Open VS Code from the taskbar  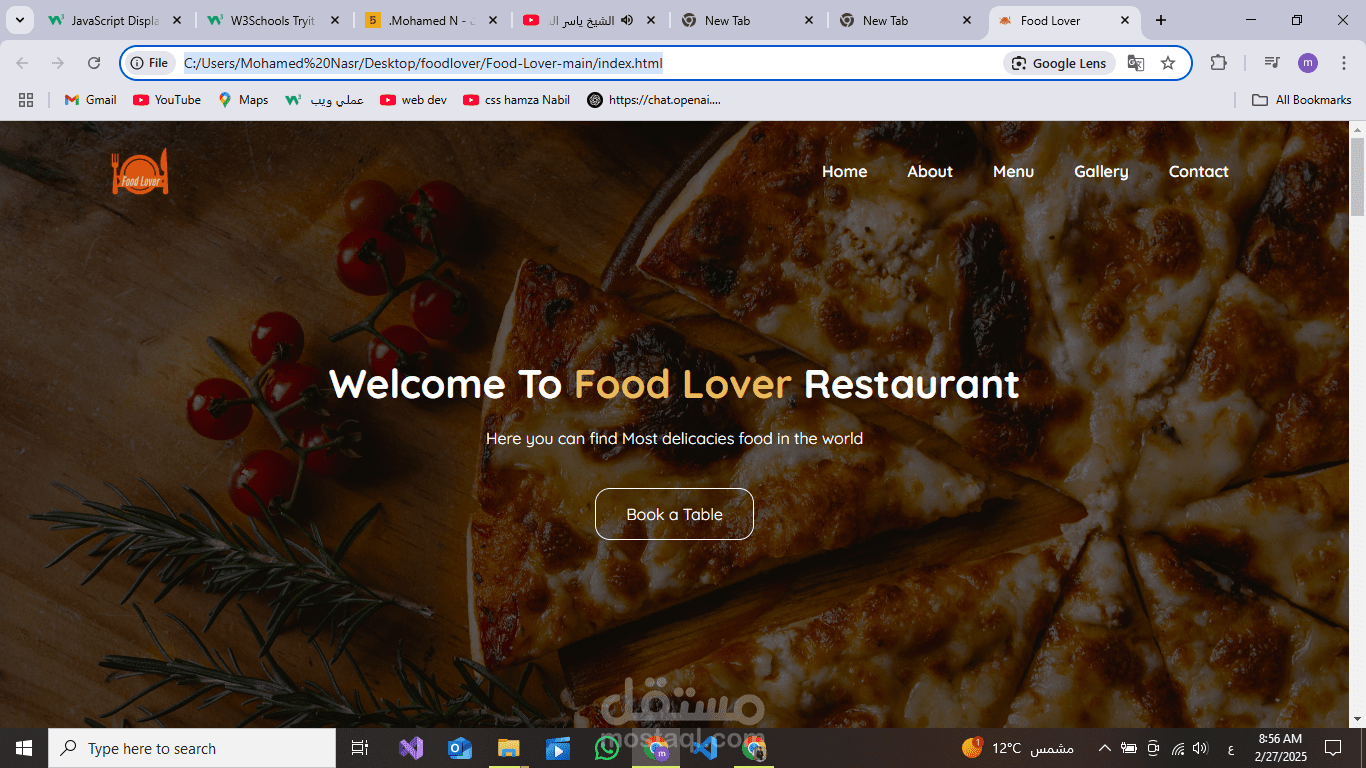(704, 748)
